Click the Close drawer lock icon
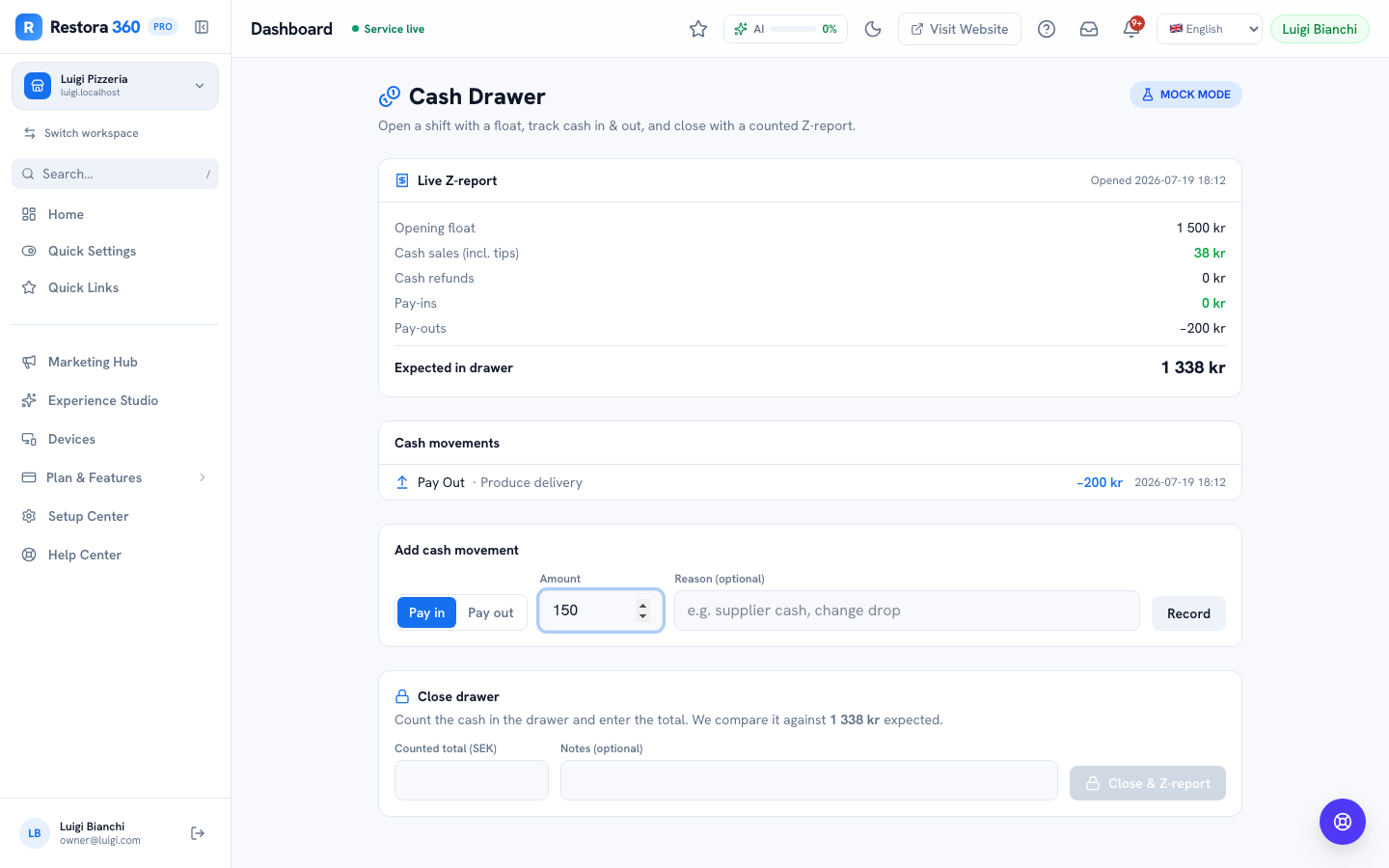The width and height of the screenshot is (1389, 868). [402, 696]
